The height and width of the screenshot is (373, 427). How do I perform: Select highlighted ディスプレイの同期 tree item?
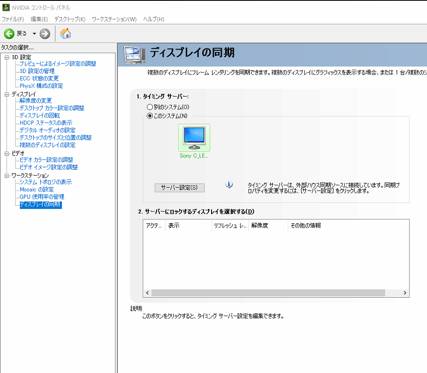[x=41, y=204]
